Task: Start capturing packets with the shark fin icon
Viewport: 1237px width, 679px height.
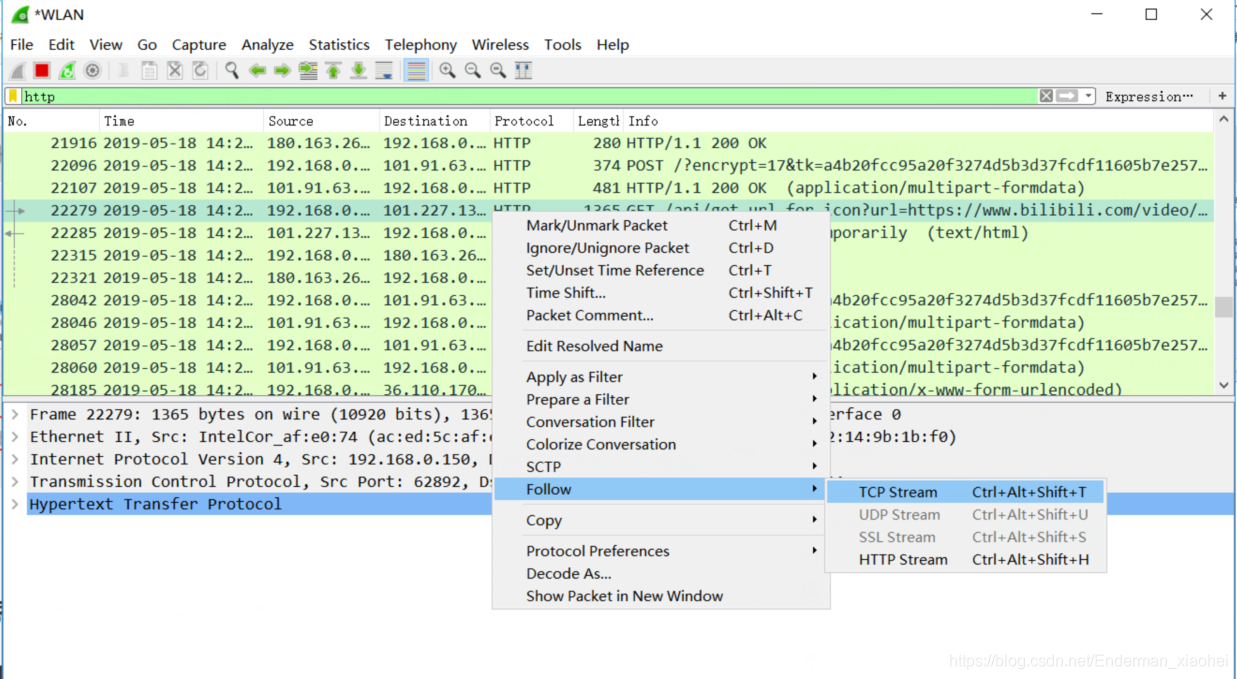Action: [x=18, y=71]
